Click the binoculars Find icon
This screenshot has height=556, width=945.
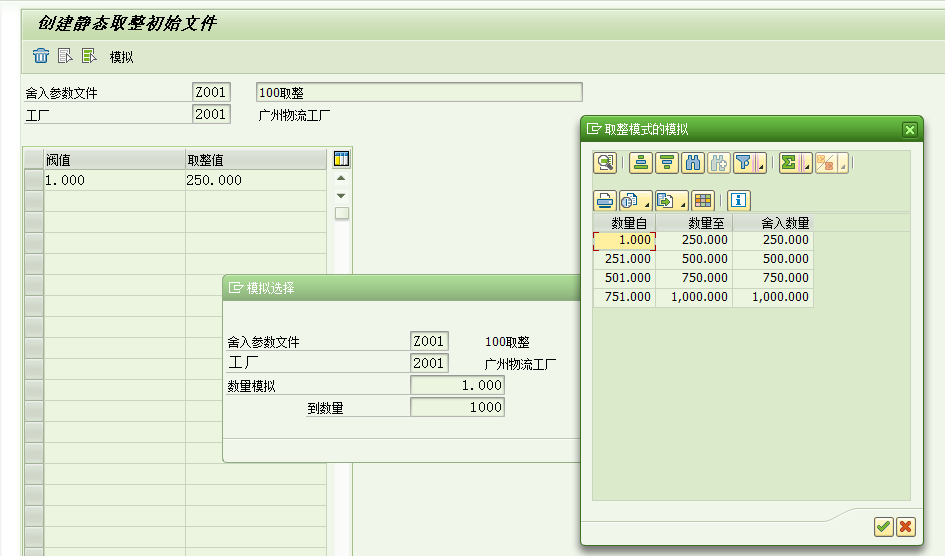pos(692,164)
